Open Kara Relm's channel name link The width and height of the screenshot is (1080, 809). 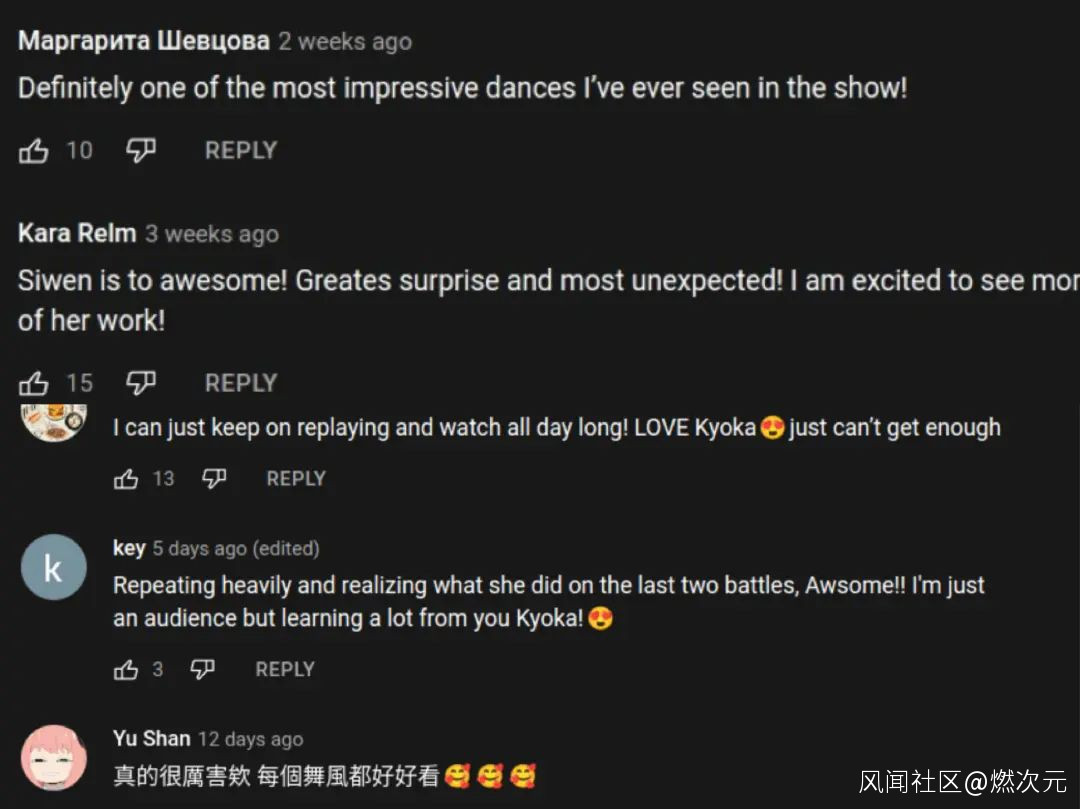tap(77, 233)
